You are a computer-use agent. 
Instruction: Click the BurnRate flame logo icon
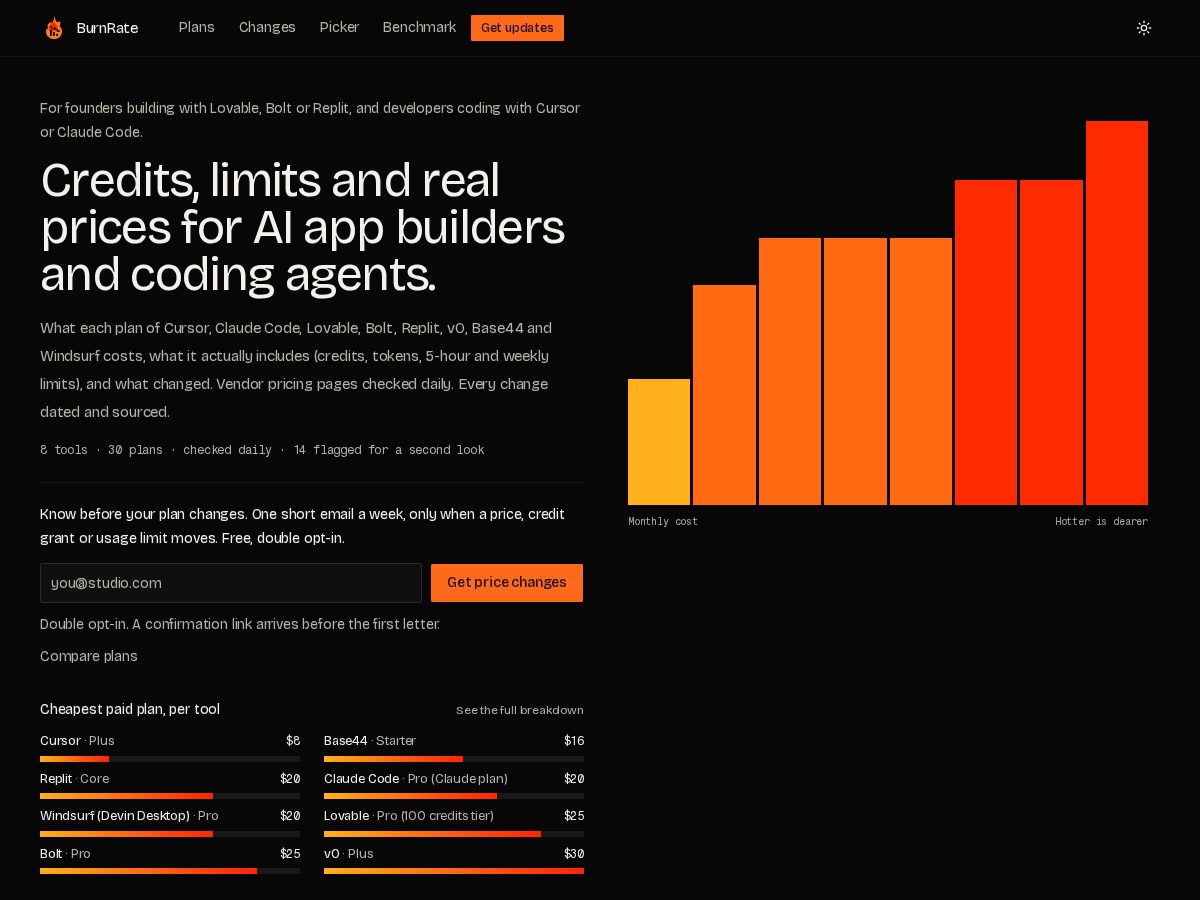coord(54,28)
